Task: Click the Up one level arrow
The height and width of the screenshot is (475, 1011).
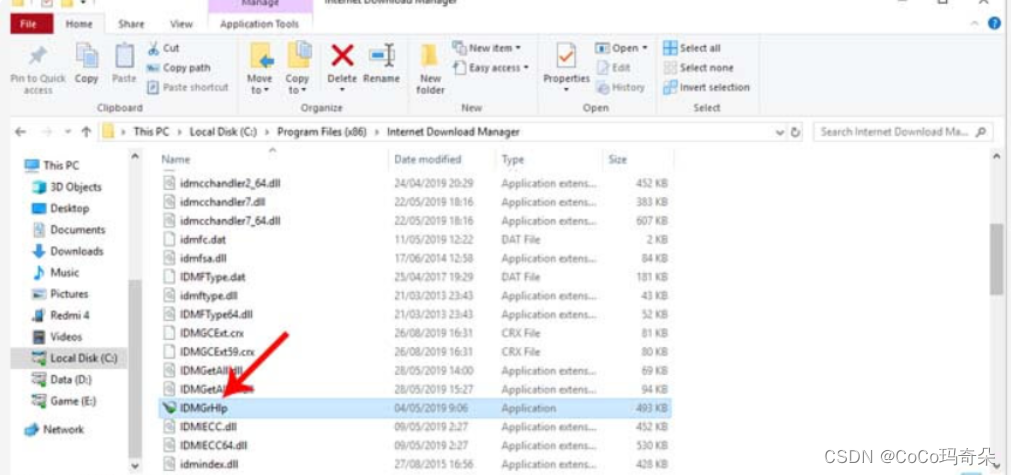Action: 86,132
